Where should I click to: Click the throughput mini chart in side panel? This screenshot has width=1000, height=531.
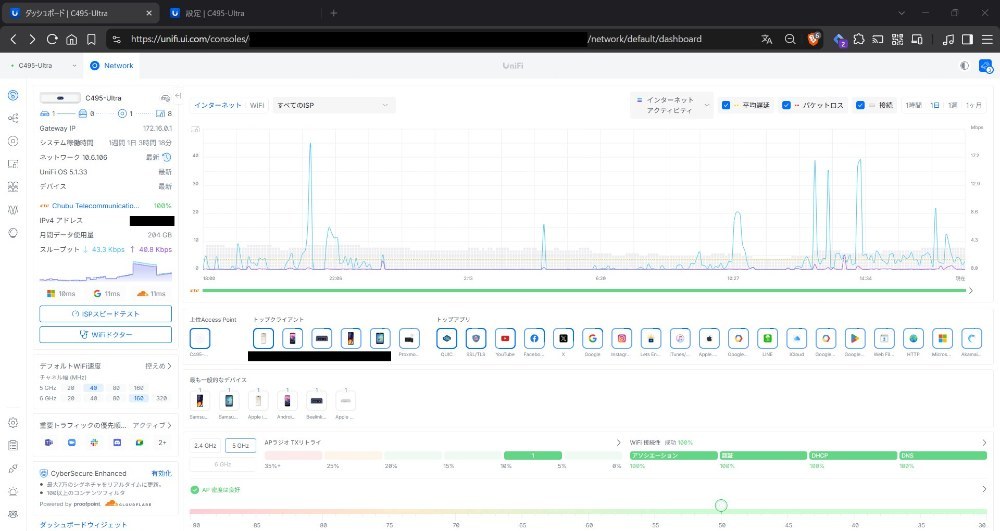105,271
